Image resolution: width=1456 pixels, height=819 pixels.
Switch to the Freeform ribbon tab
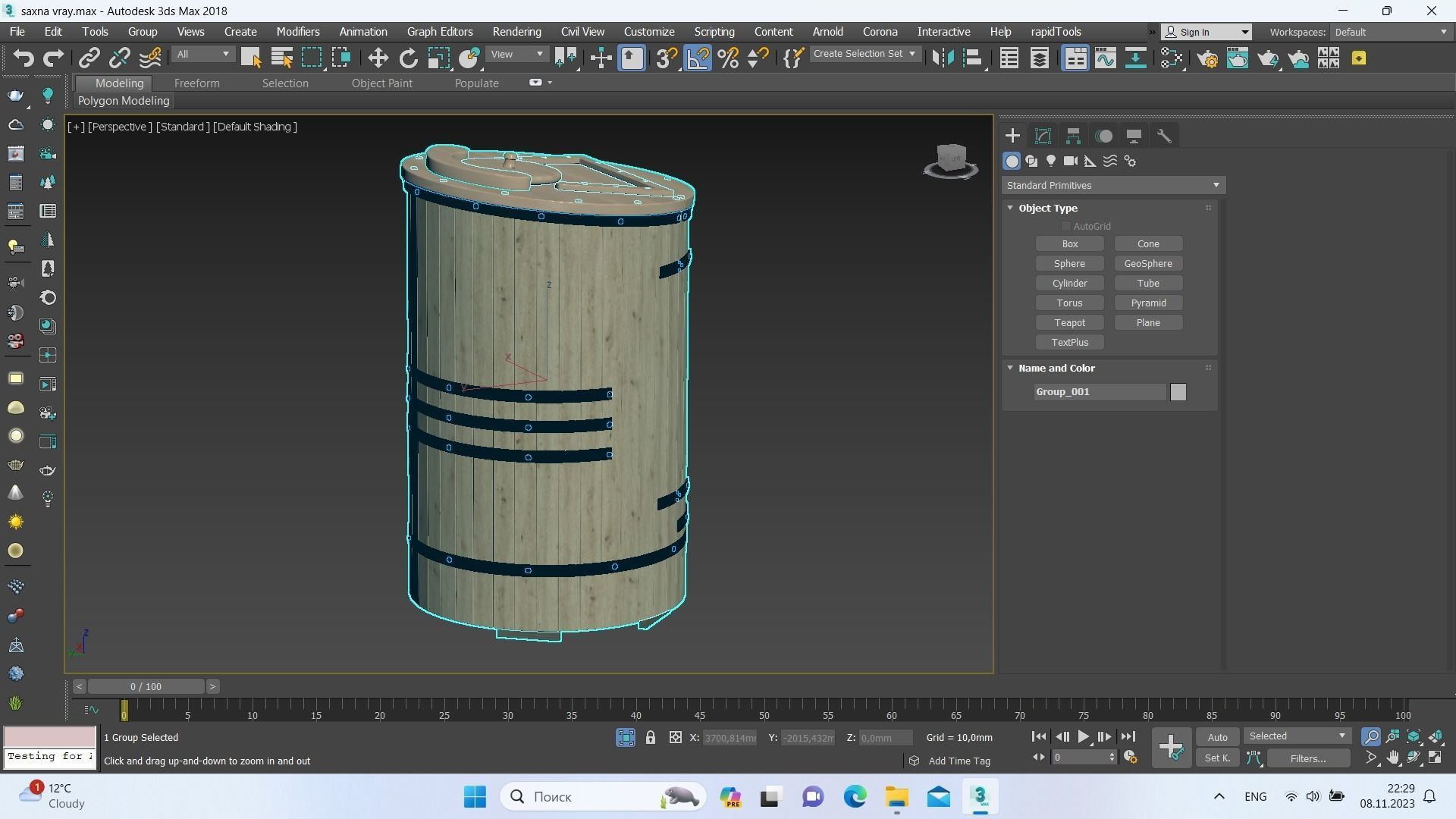(x=196, y=83)
